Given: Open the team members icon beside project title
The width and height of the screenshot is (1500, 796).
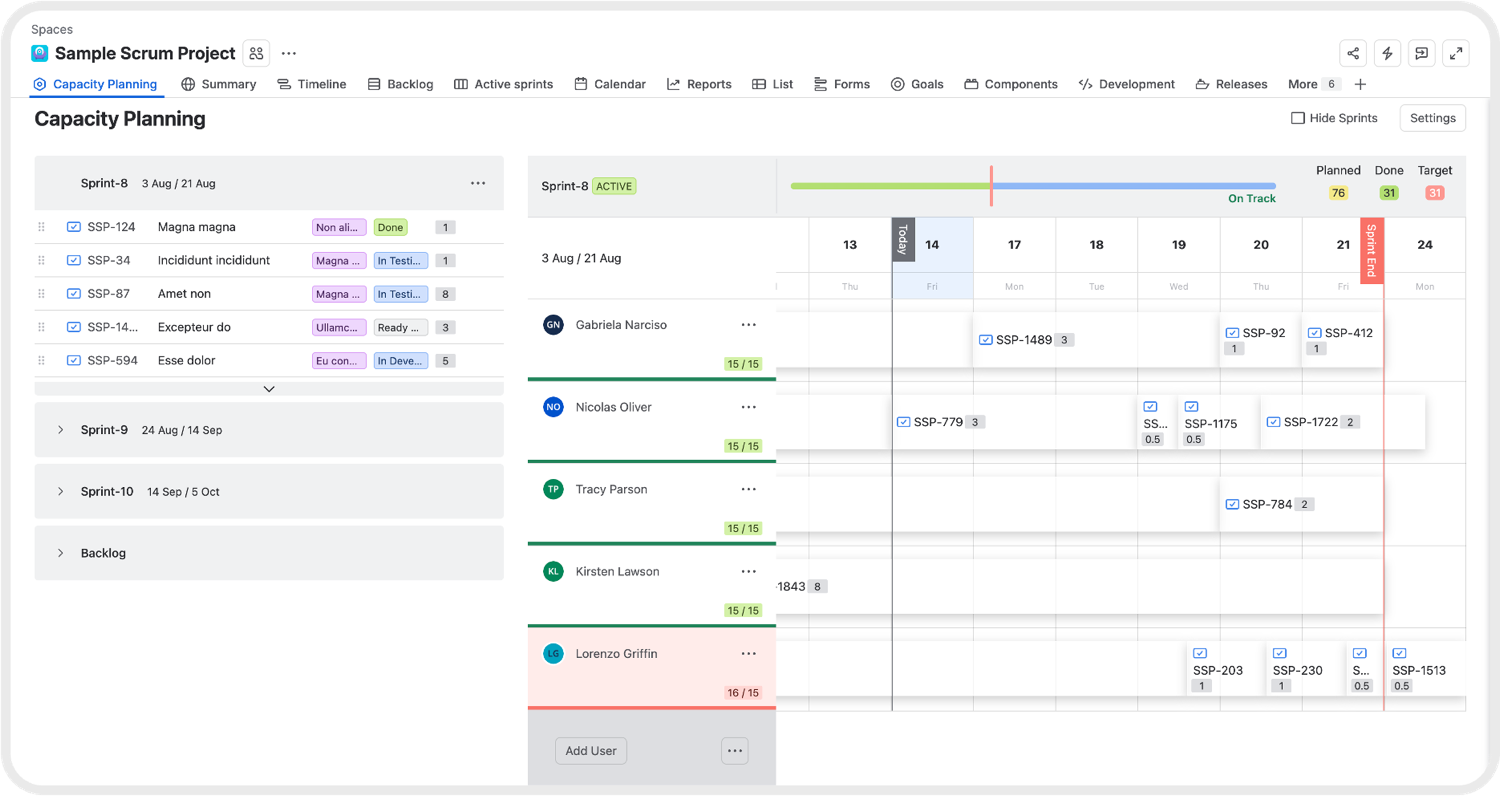Looking at the screenshot, I should pyautogui.click(x=257, y=54).
